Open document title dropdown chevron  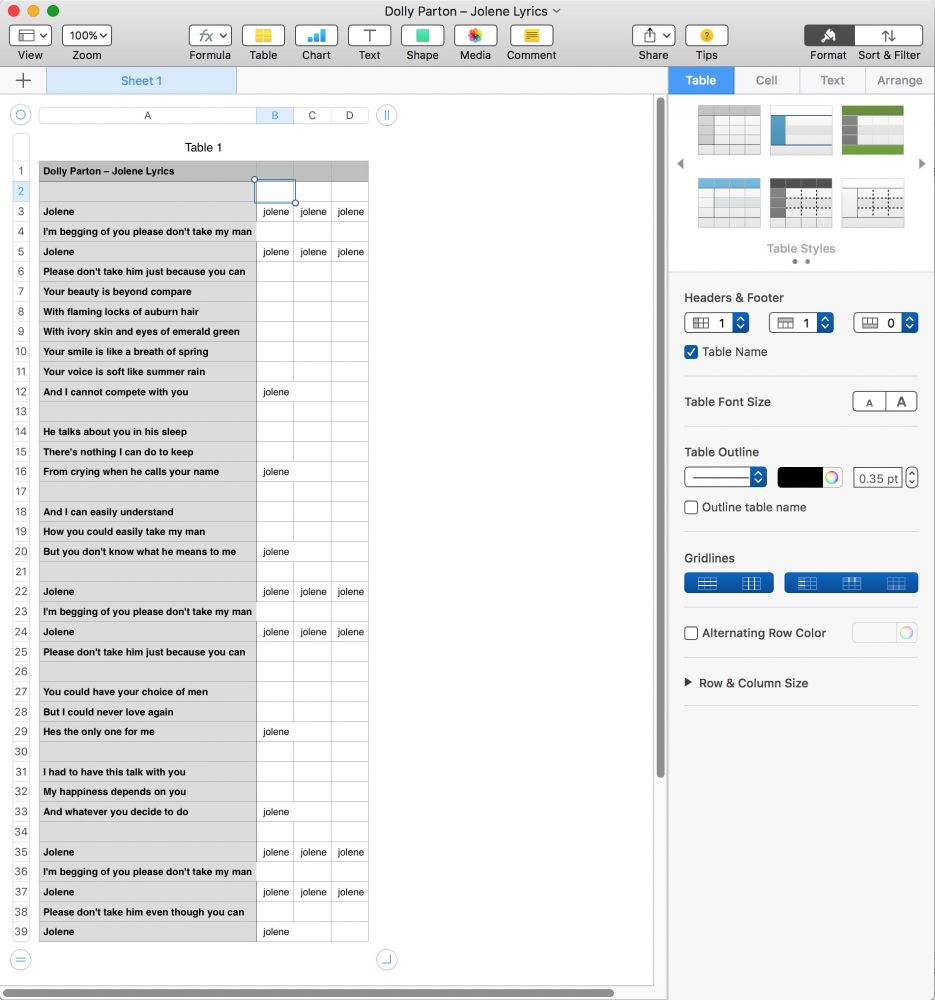pyautogui.click(x=556, y=11)
